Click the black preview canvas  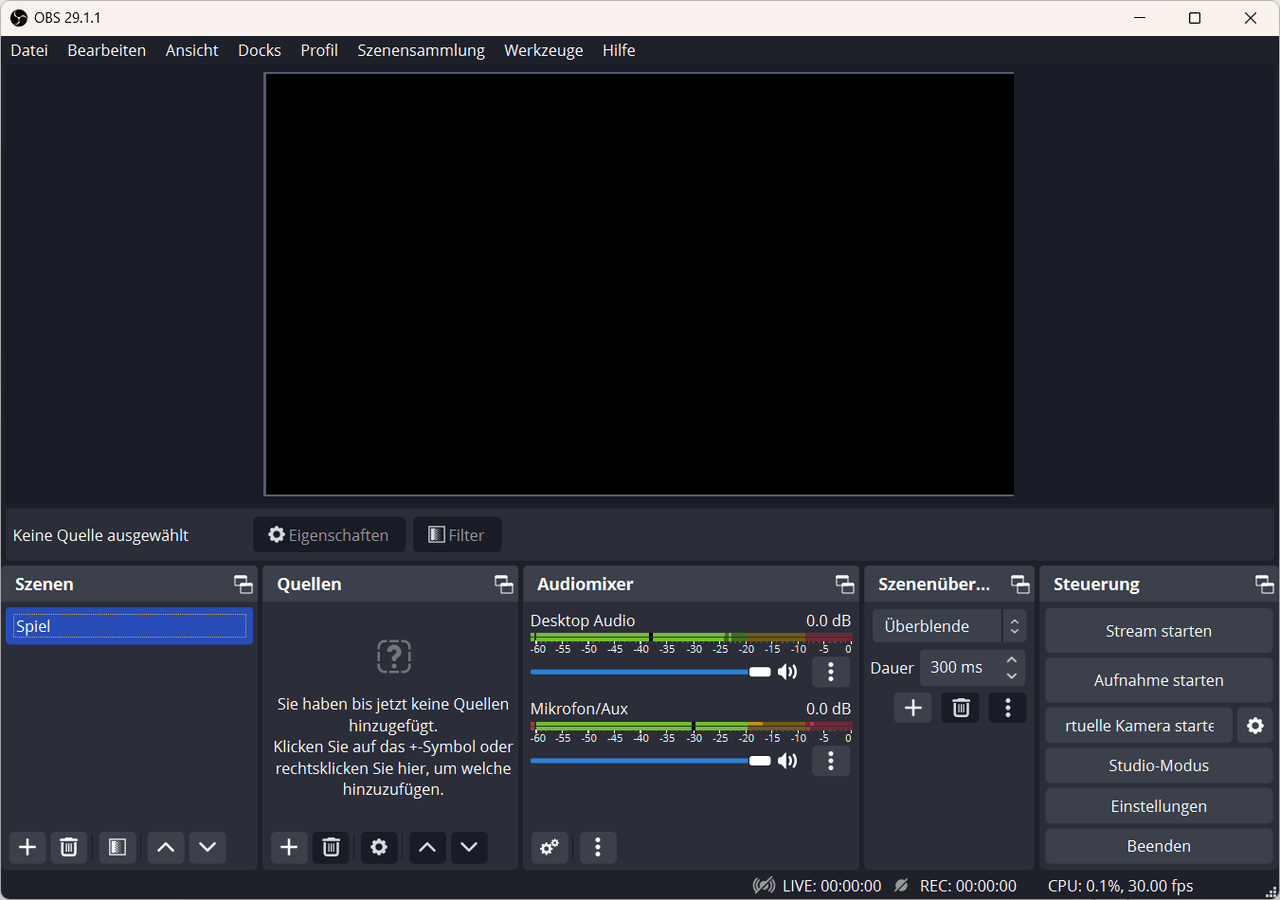pos(639,284)
